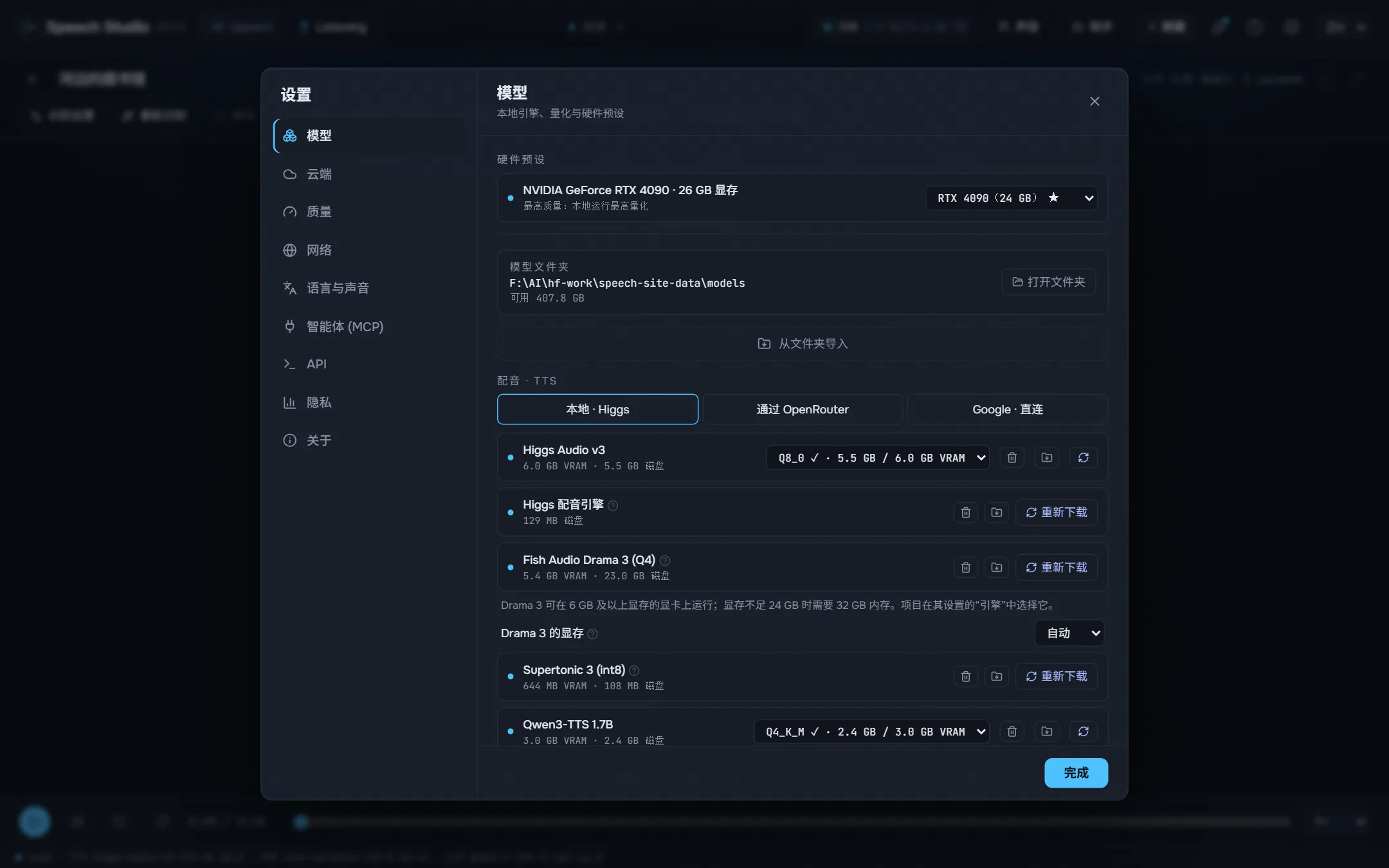The width and height of the screenshot is (1389, 868).
Task: Select 本地 · Higgs TTS option
Action: 597,410
